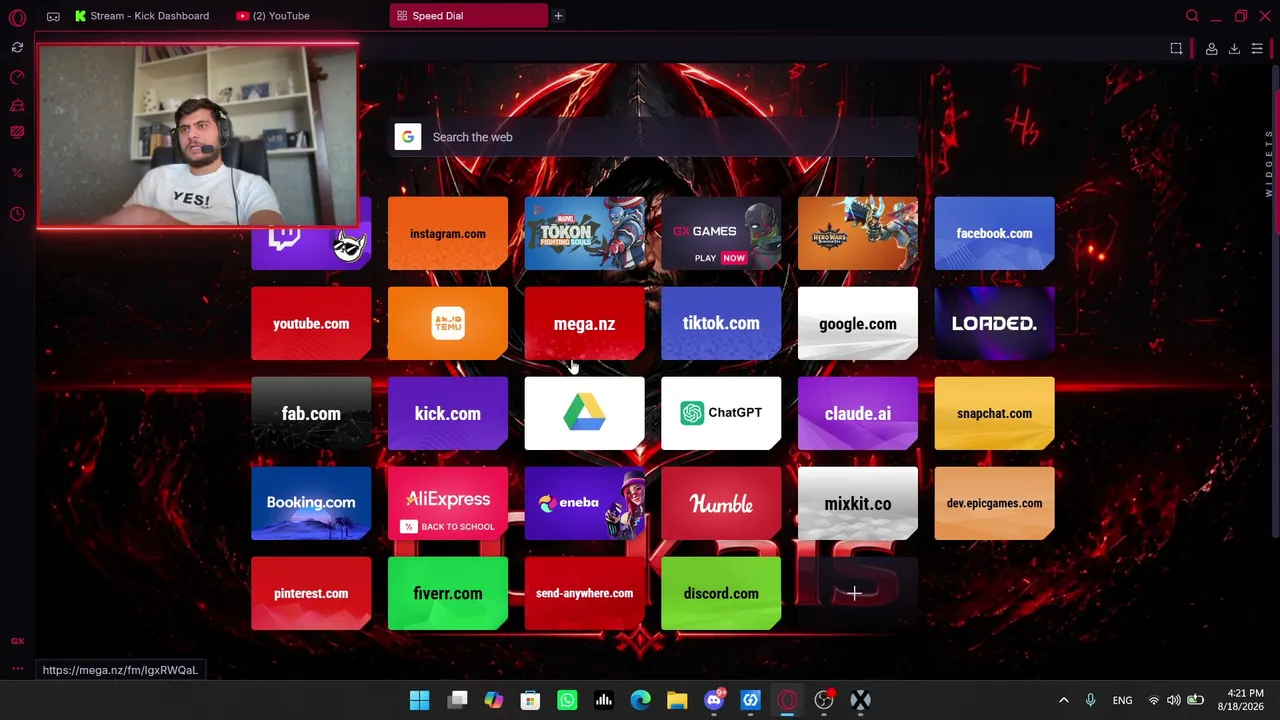Open Marvel Tokon speed dial tile

tap(584, 233)
